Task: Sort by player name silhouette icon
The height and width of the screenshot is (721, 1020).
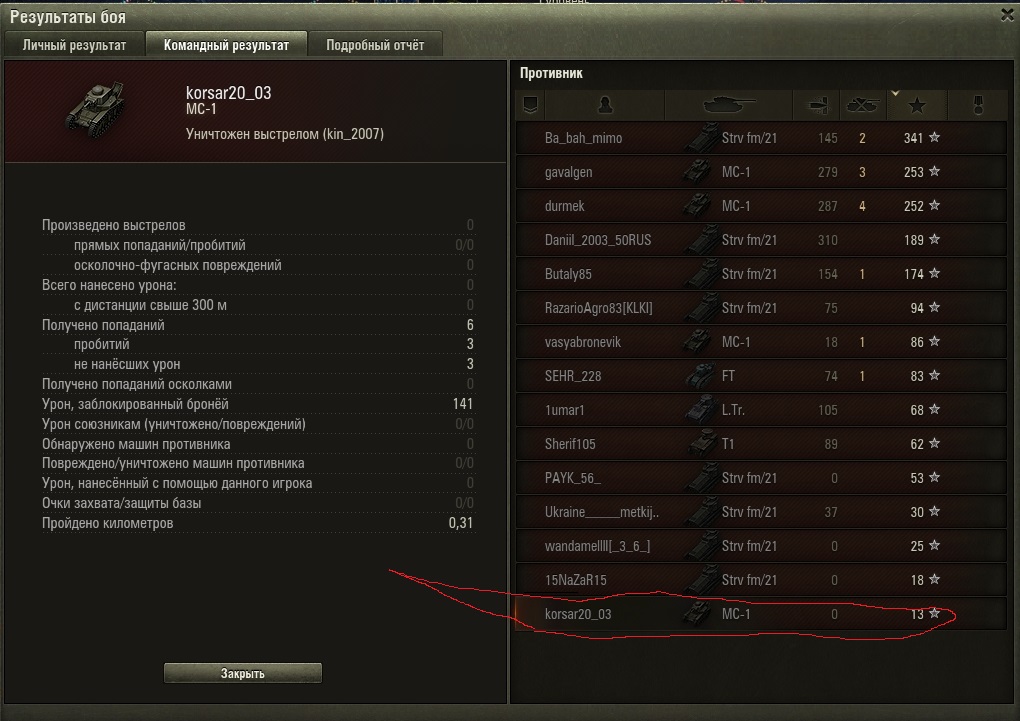Action: pyautogui.click(x=605, y=105)
